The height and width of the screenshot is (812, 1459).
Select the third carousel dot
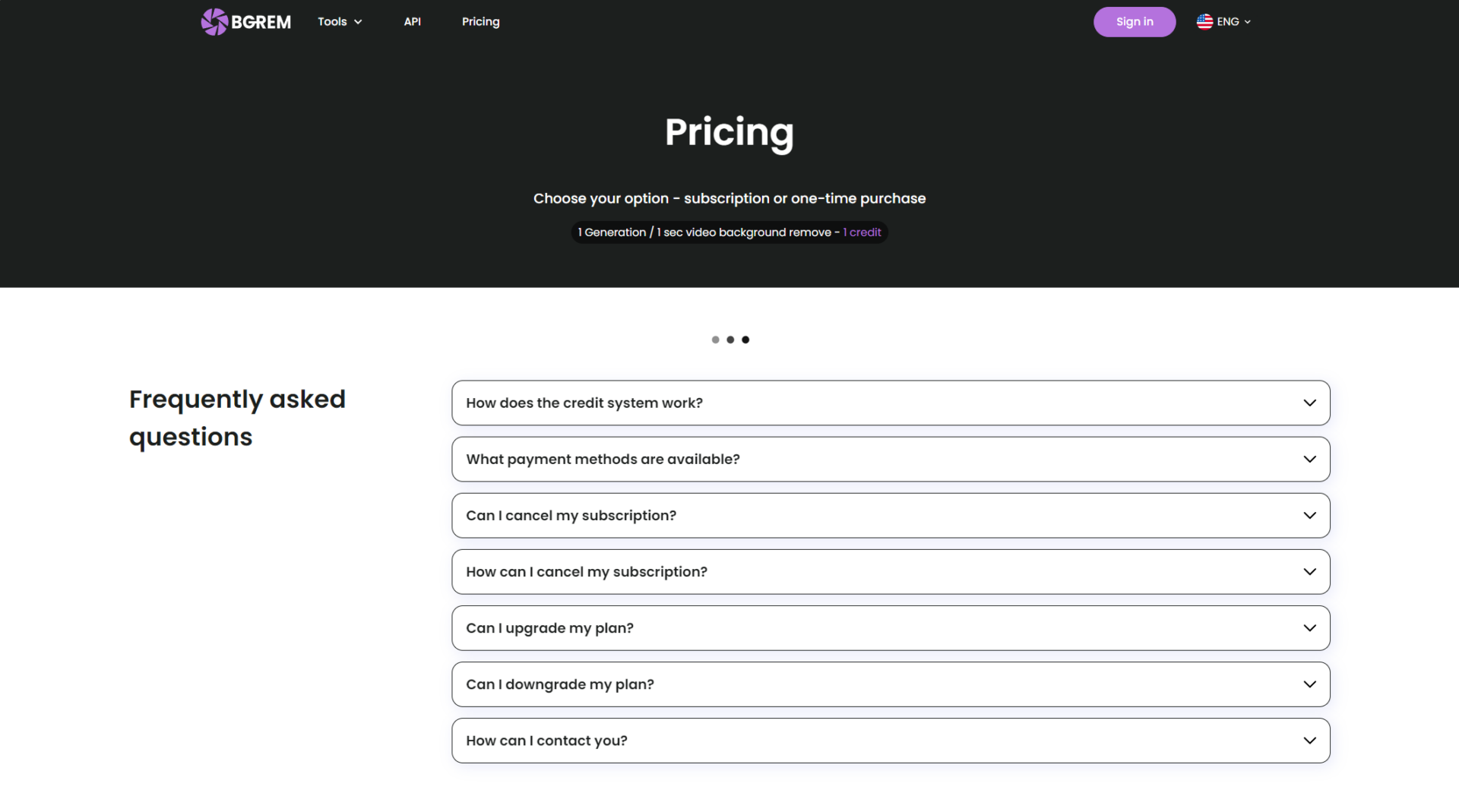745,340
